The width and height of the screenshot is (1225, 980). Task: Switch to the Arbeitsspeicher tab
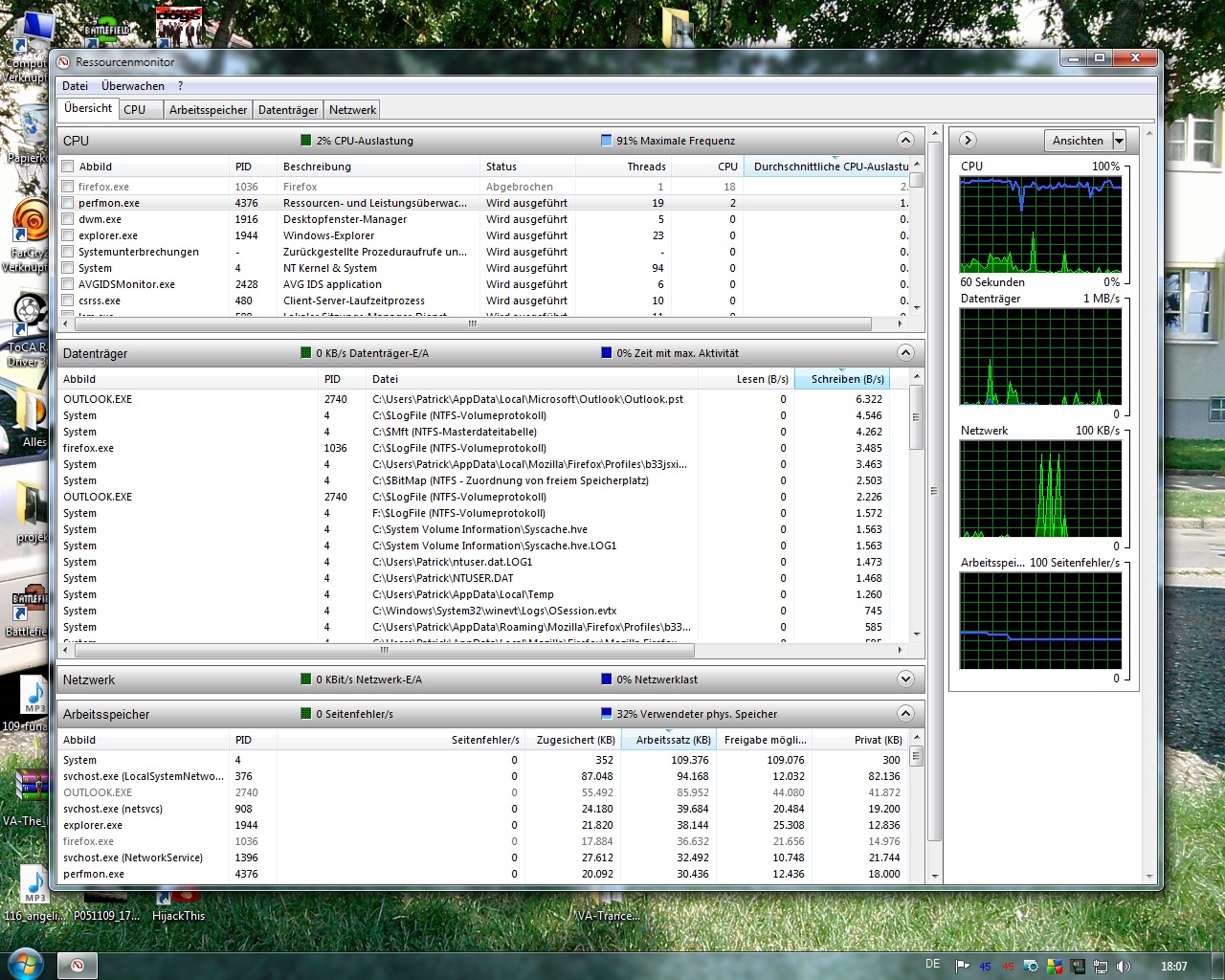click(208, 110)
